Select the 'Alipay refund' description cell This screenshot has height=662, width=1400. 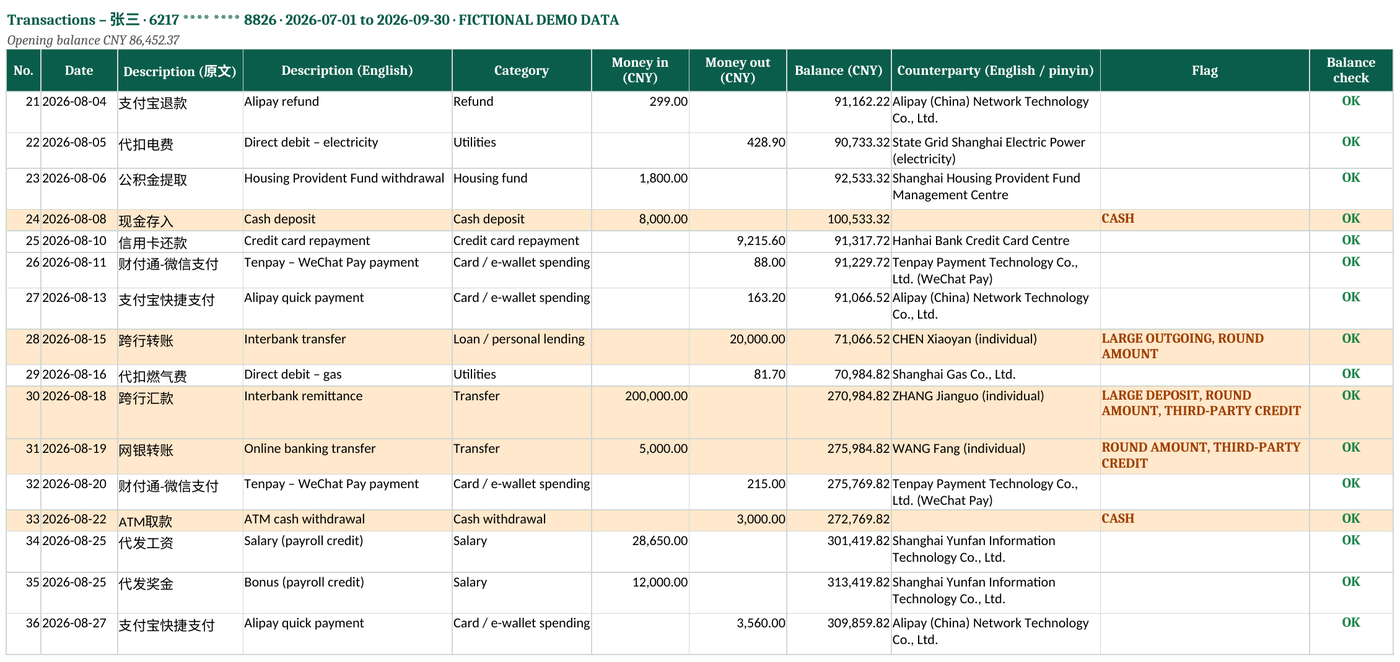347,112
